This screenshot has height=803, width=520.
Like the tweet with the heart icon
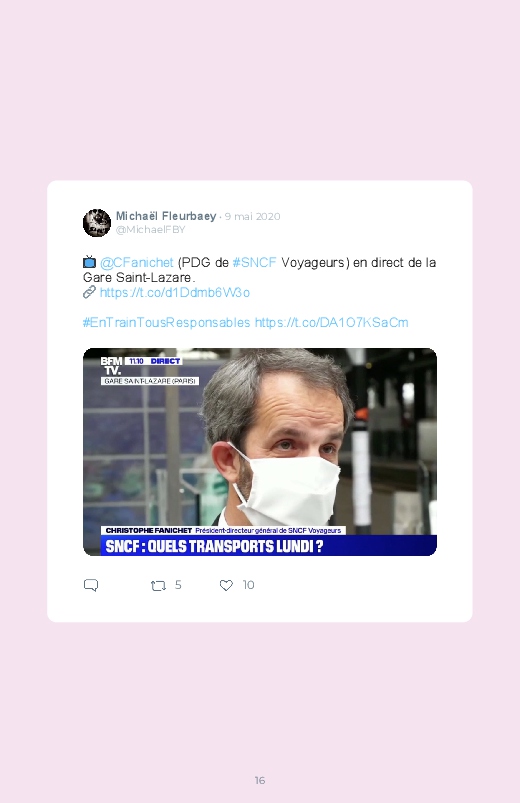[x=226, y=585]
